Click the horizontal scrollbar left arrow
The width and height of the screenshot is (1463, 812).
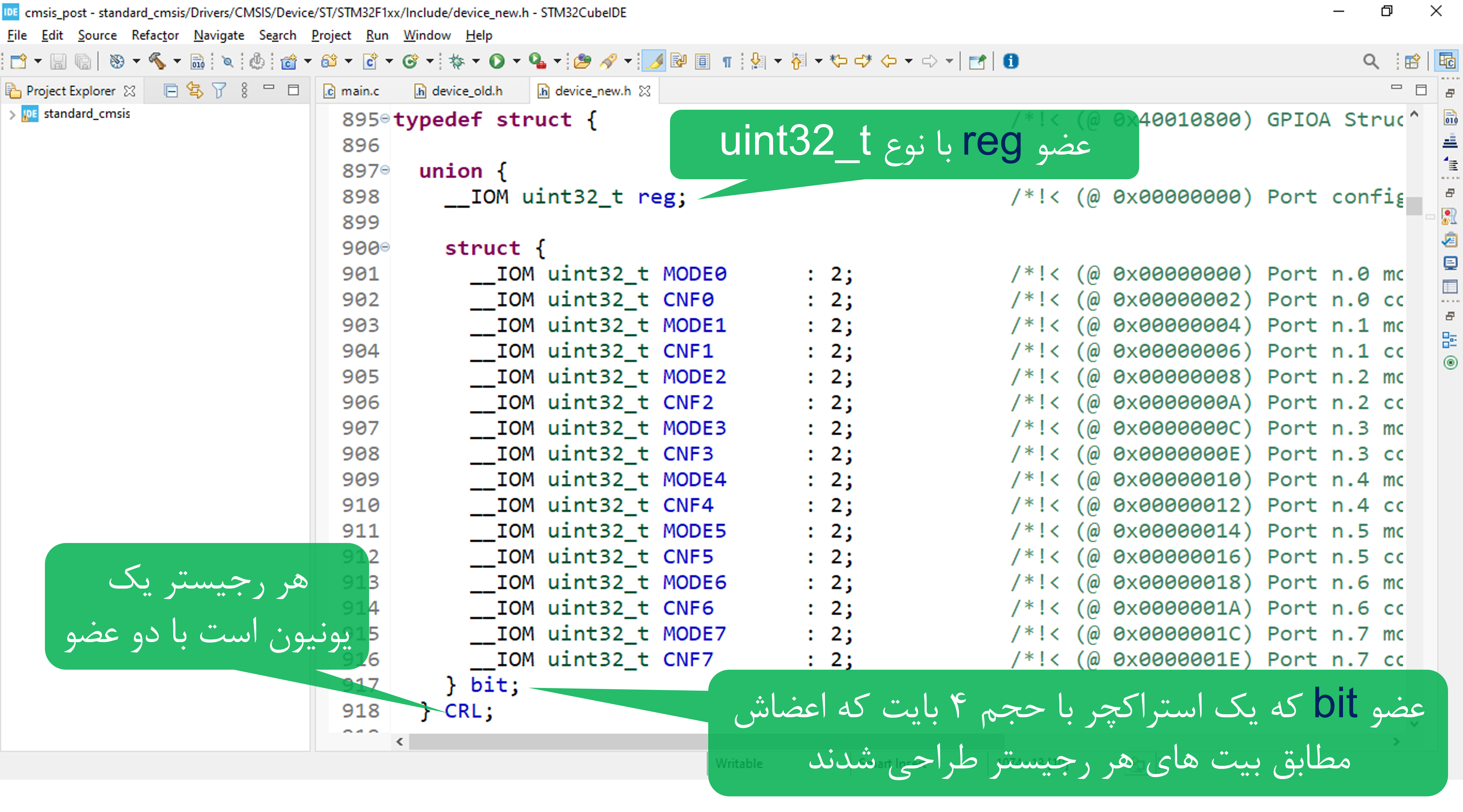coord(400,741)
